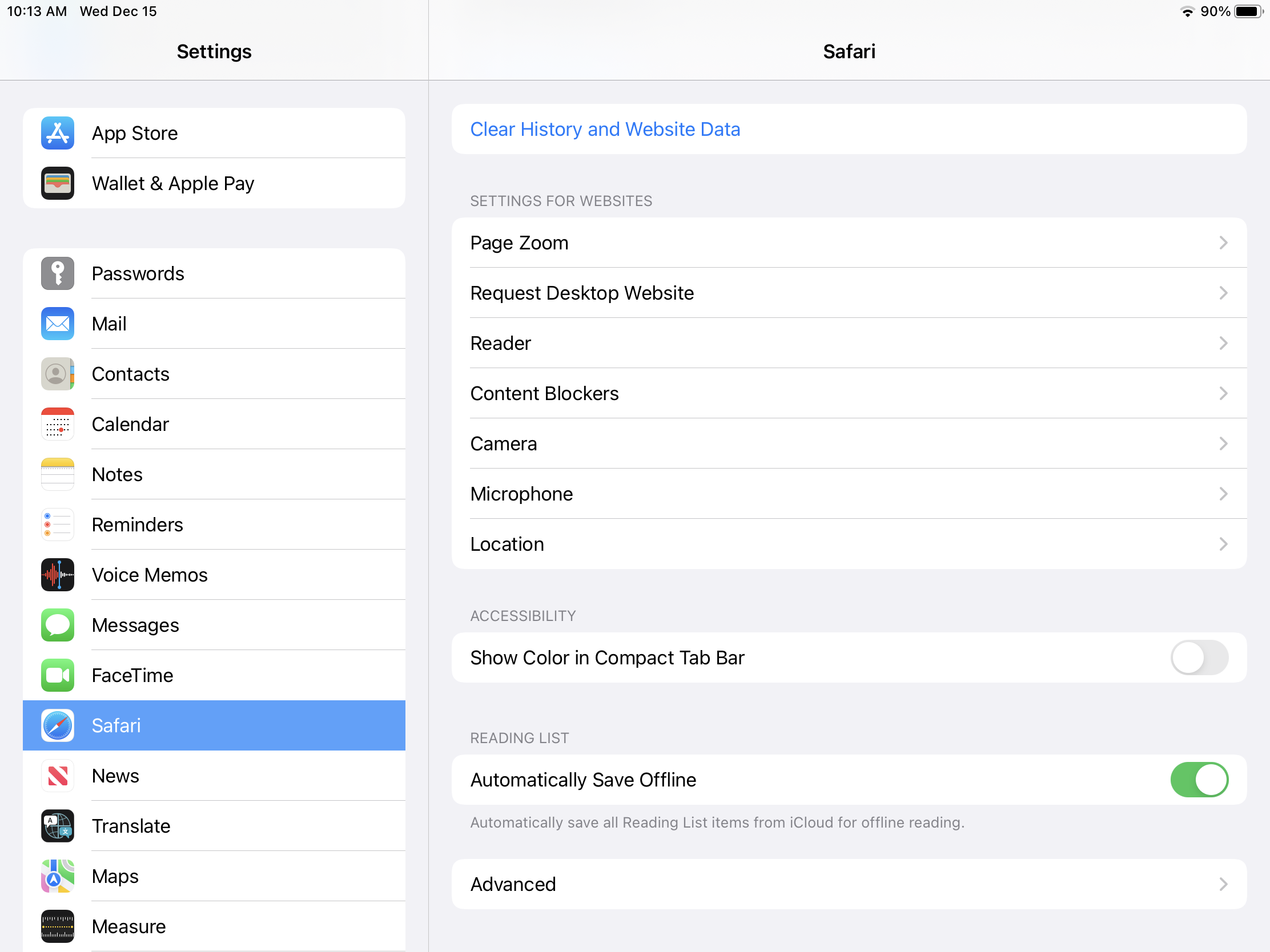Open the Wallet & Apple Pay icon
1270x952 pixels.
coord(58,183)
